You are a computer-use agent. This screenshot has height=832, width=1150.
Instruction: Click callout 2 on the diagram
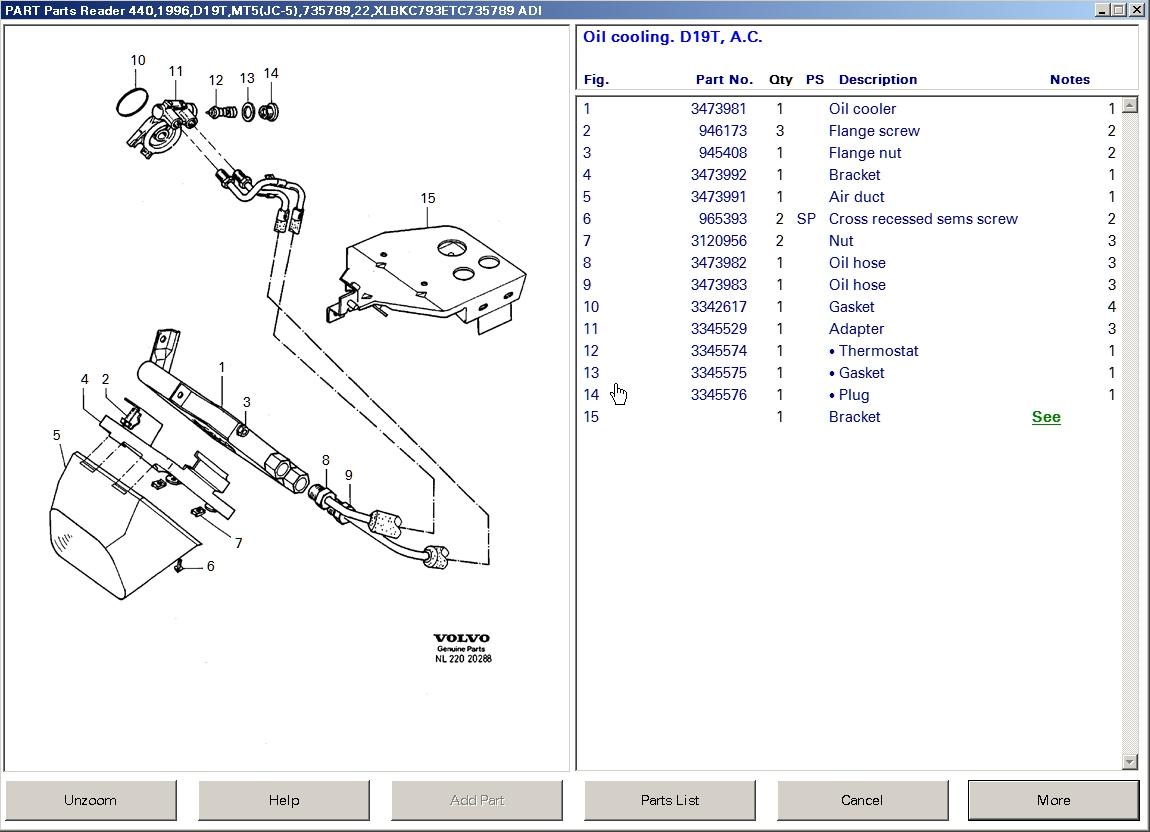(x=106, y=379)
